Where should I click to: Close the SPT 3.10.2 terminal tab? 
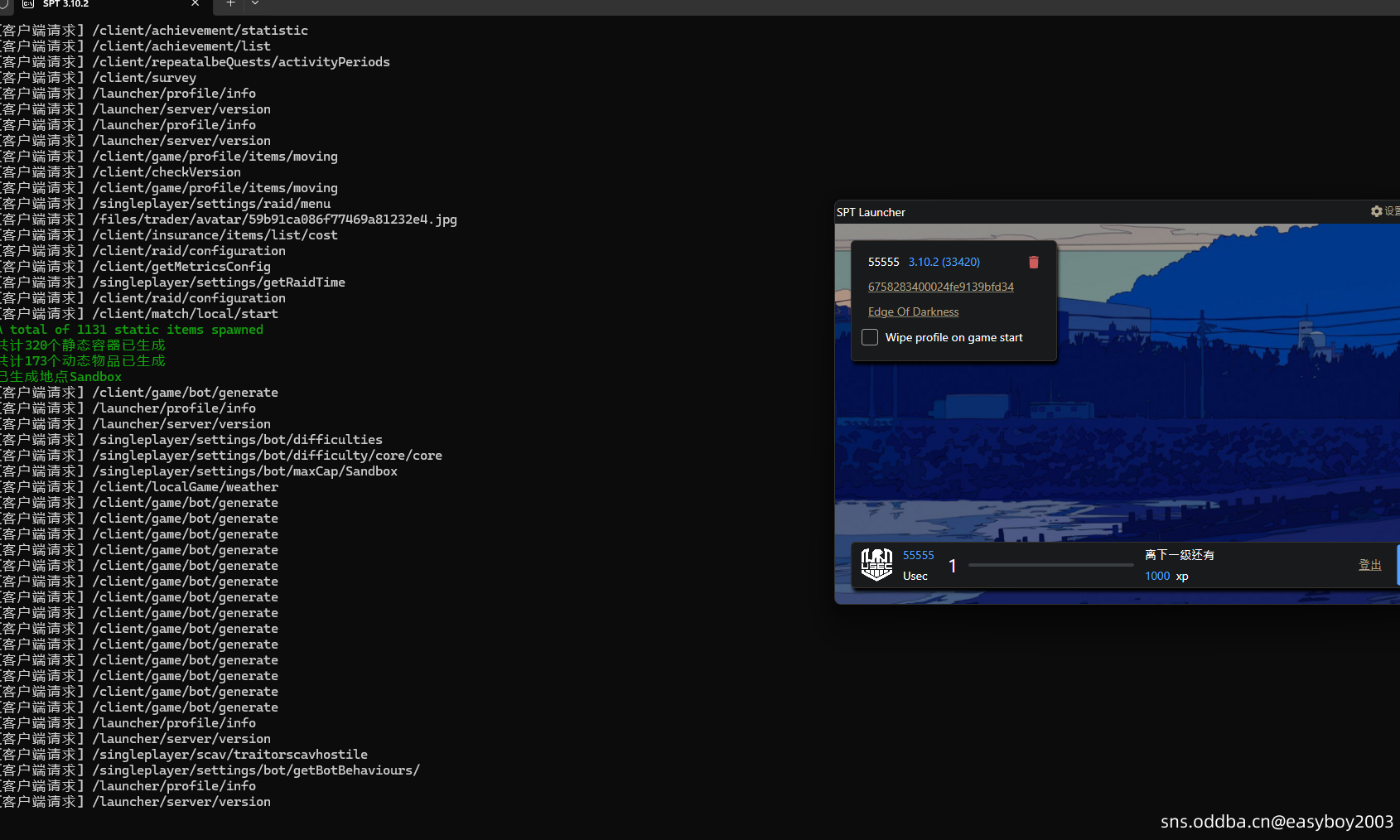195,4
